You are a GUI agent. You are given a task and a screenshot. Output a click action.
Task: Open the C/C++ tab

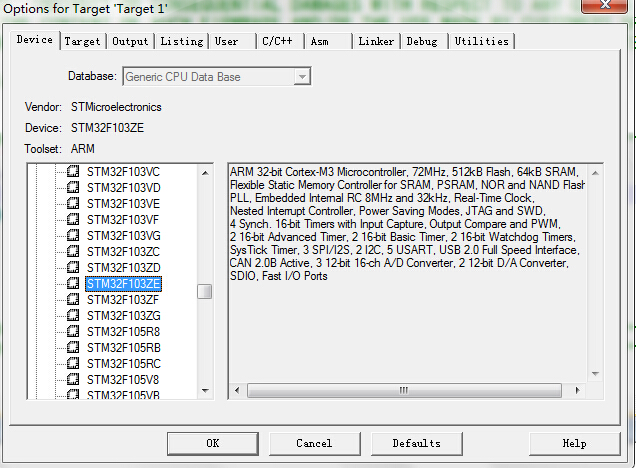(277, 42)
